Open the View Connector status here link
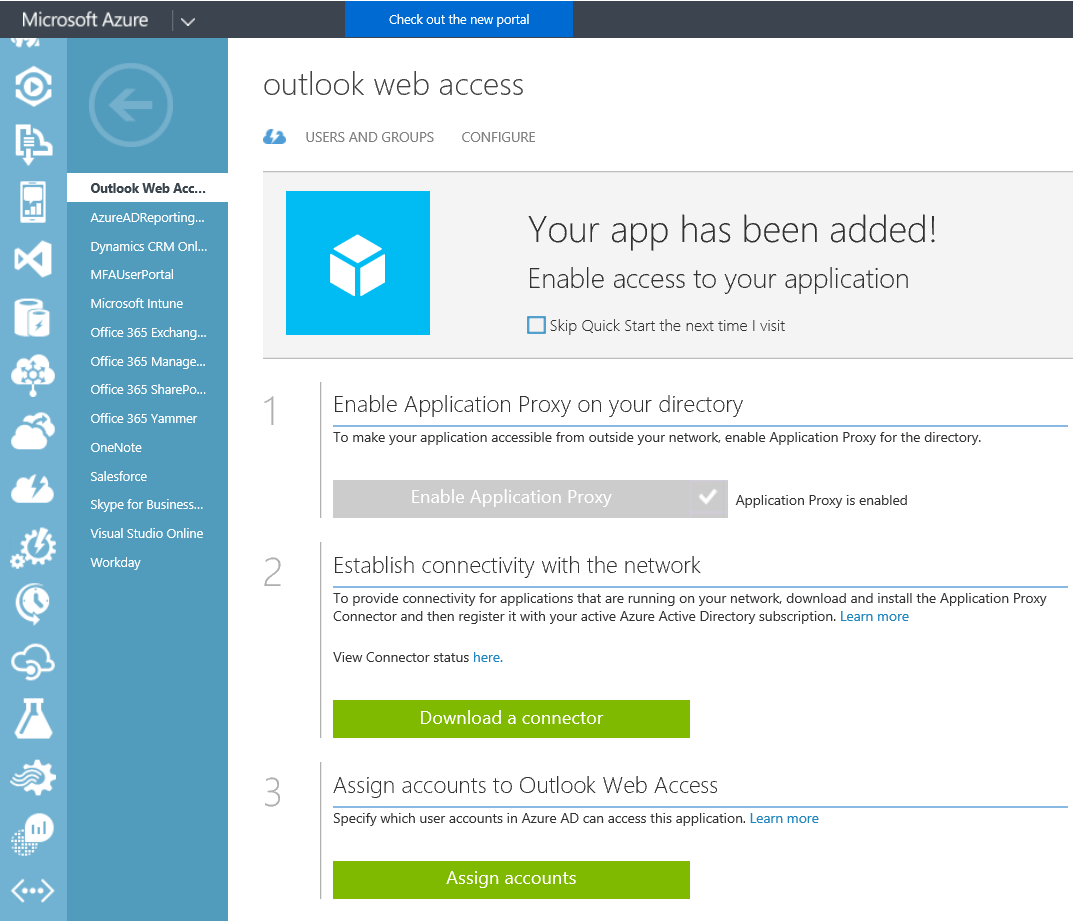Image resolution: width=1073 pixels, height=921 pixels. point(487,658)
